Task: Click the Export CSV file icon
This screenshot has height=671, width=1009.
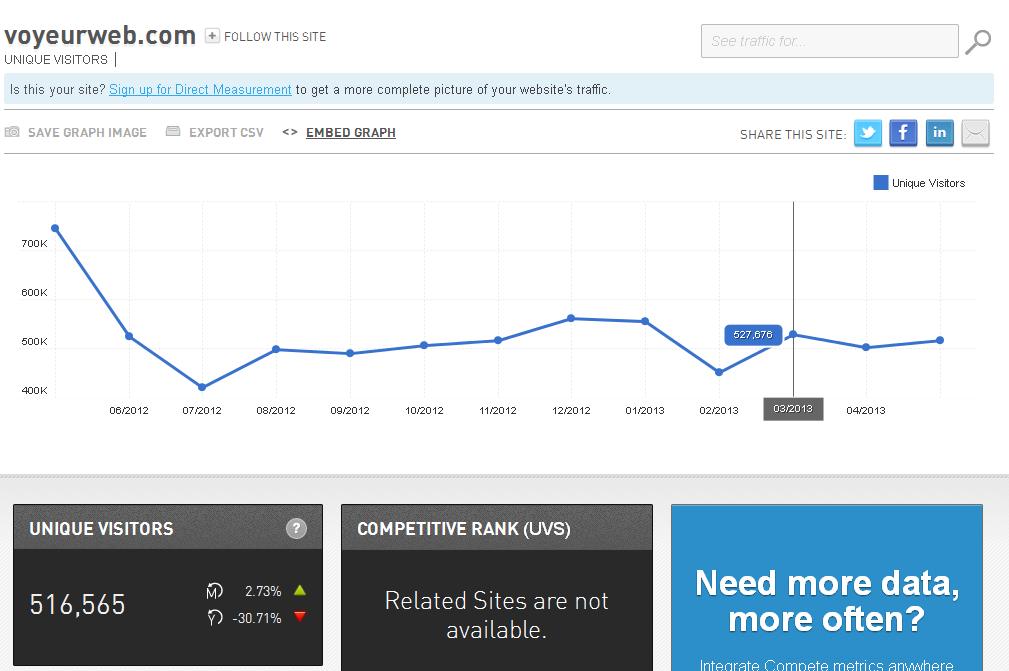Action: click(x=172, y=131)
